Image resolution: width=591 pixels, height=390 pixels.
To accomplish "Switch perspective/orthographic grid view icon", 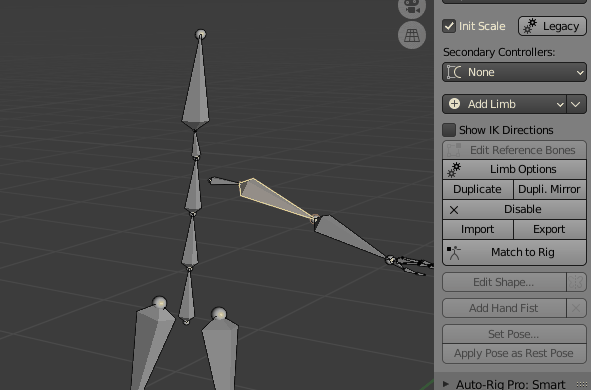I will coord(412,35).
